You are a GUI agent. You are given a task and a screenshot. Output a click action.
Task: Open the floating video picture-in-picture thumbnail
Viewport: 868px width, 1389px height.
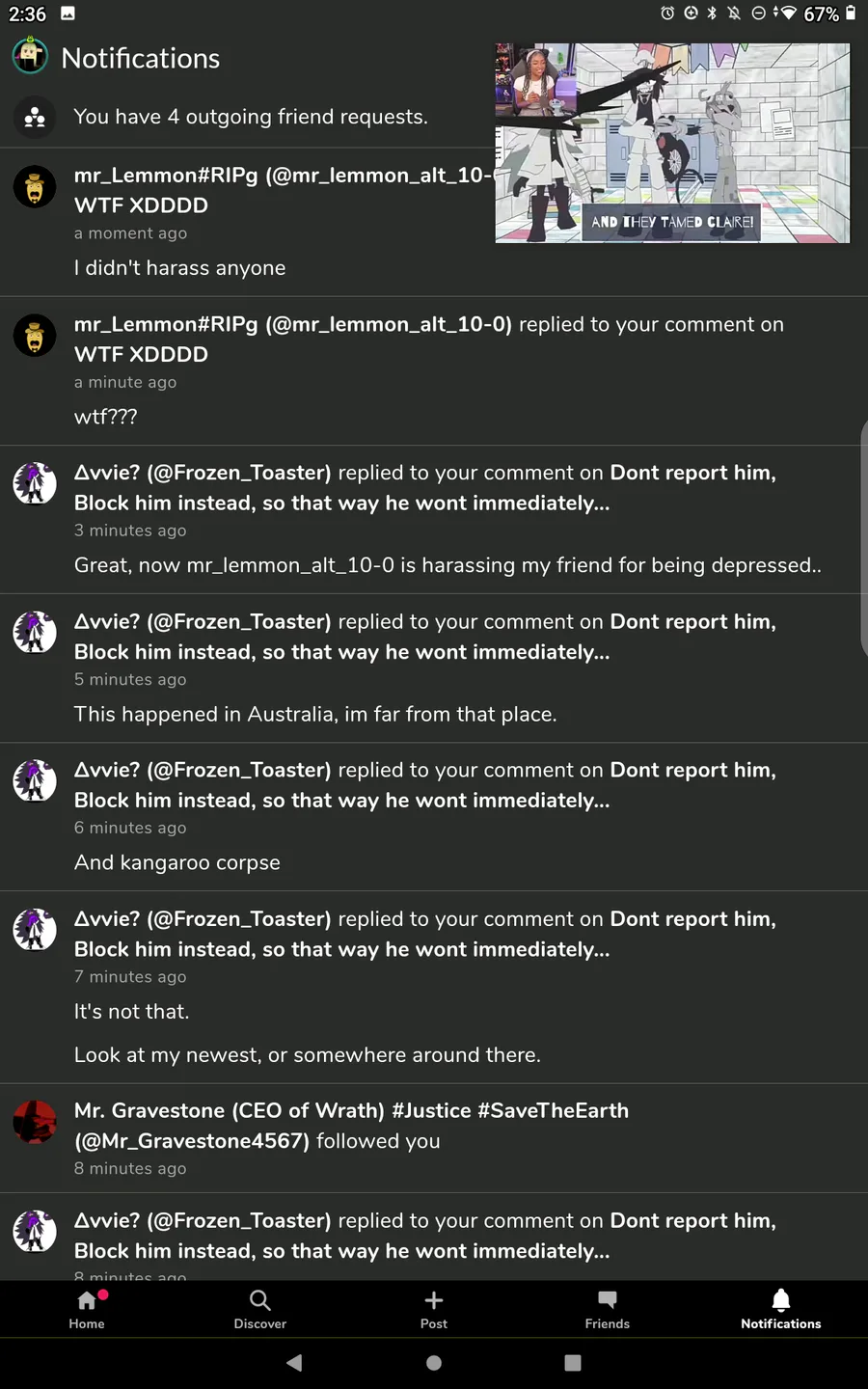coord(672,143)
